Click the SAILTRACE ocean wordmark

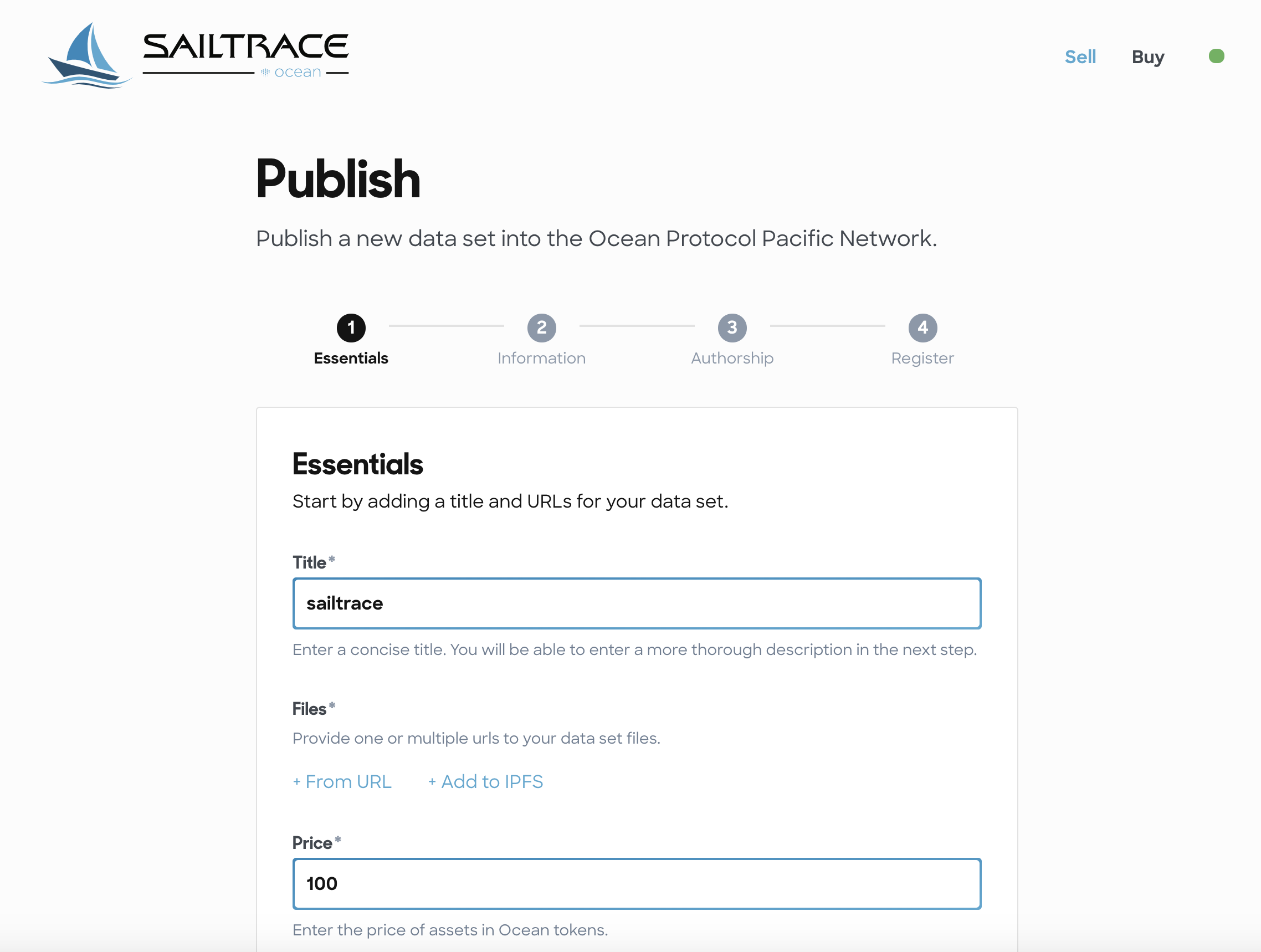click(x=245, y=55)
